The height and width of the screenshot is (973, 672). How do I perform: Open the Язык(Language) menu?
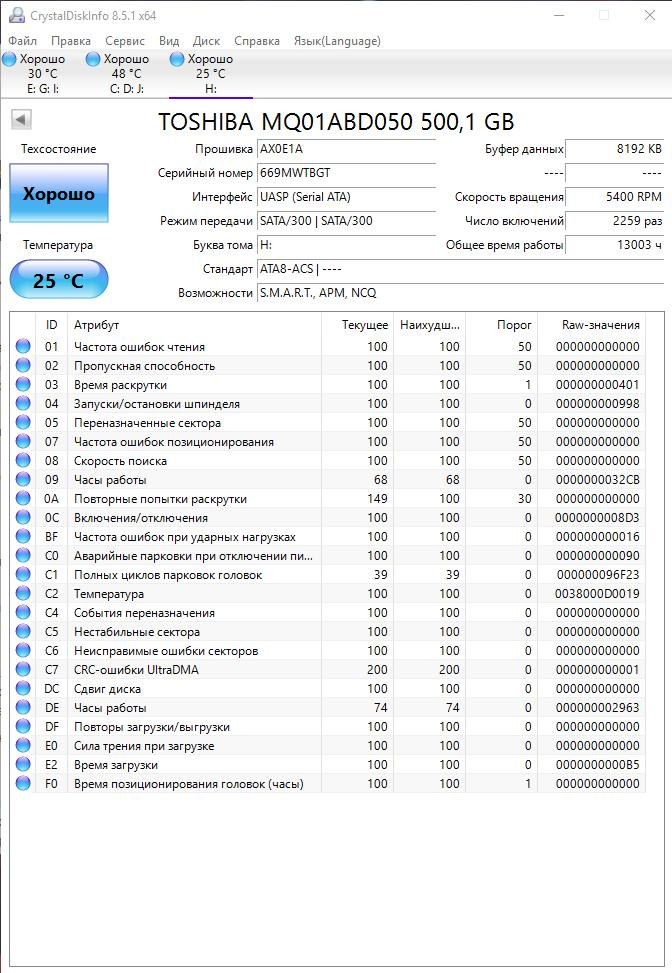point(336,41)
